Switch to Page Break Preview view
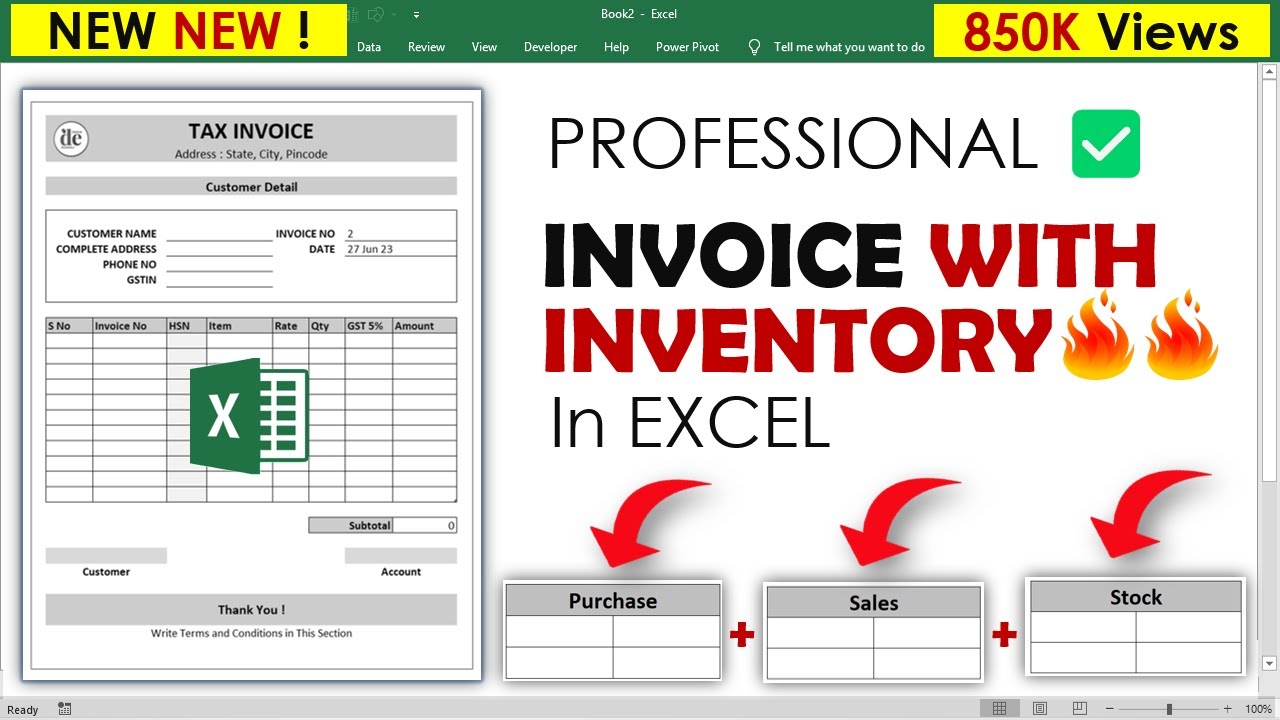 click(x=1079, y=709)
